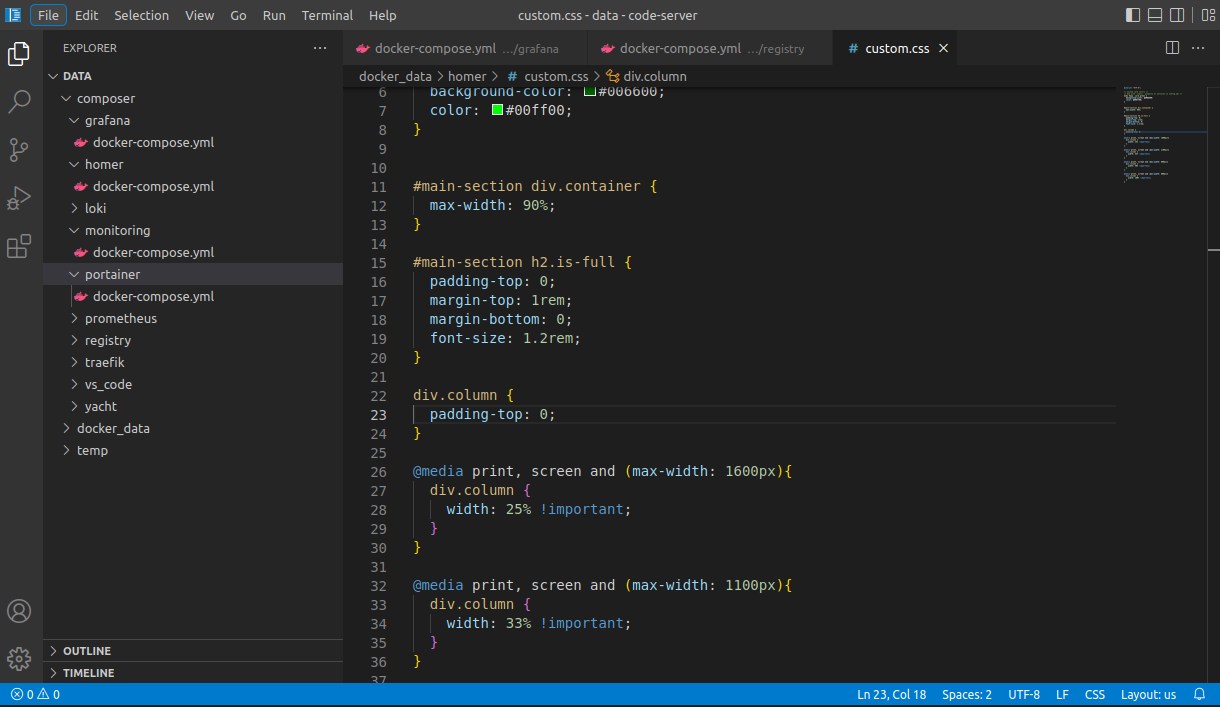Open notifications bell in status bar
Viewport: 1220px width, 707px height.
click(1199, 693)
